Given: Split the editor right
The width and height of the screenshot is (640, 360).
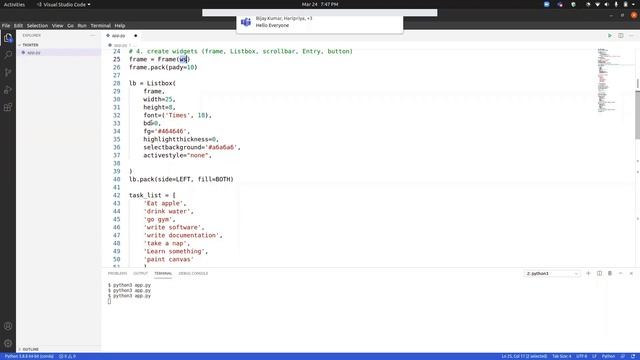Looking at the screenshot, I should pyautogui.click(x=620, y=36).
